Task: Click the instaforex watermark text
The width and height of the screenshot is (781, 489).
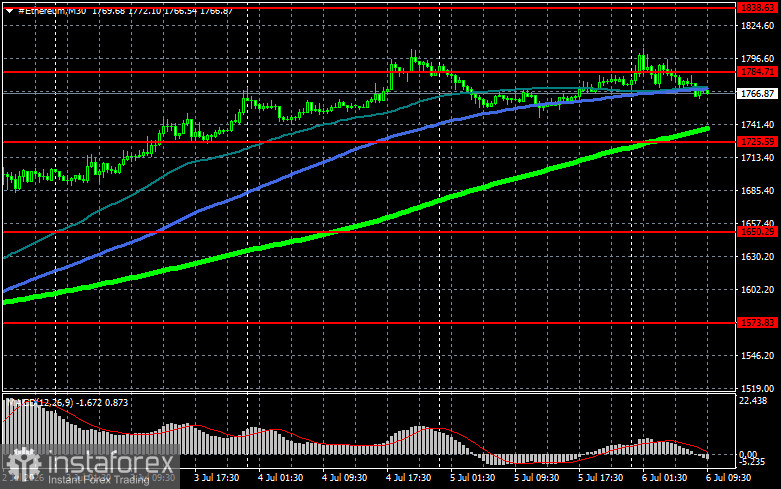Action: coord(110,463)
